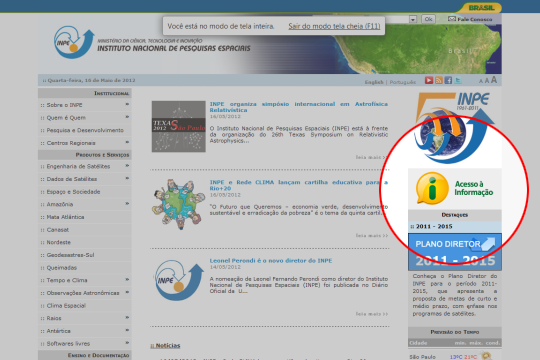The image size is (540, 360).
Task: Open the INPE Facebook page icon
Action: (x=448, y=80)
